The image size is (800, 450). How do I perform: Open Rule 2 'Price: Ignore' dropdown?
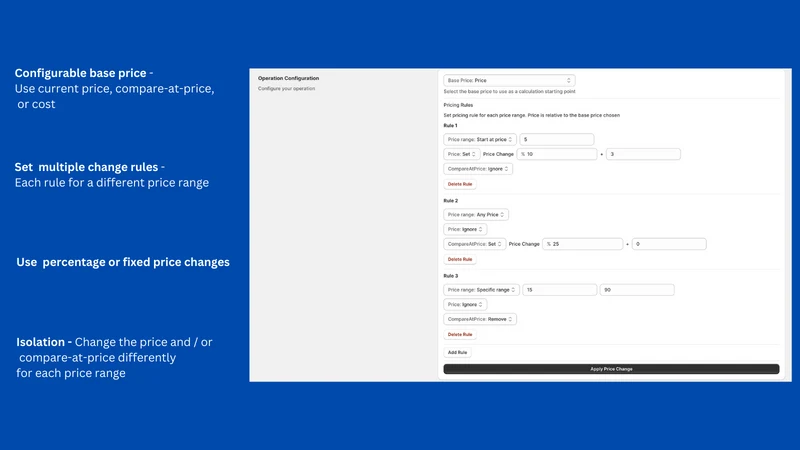click(x=465, y=229)
